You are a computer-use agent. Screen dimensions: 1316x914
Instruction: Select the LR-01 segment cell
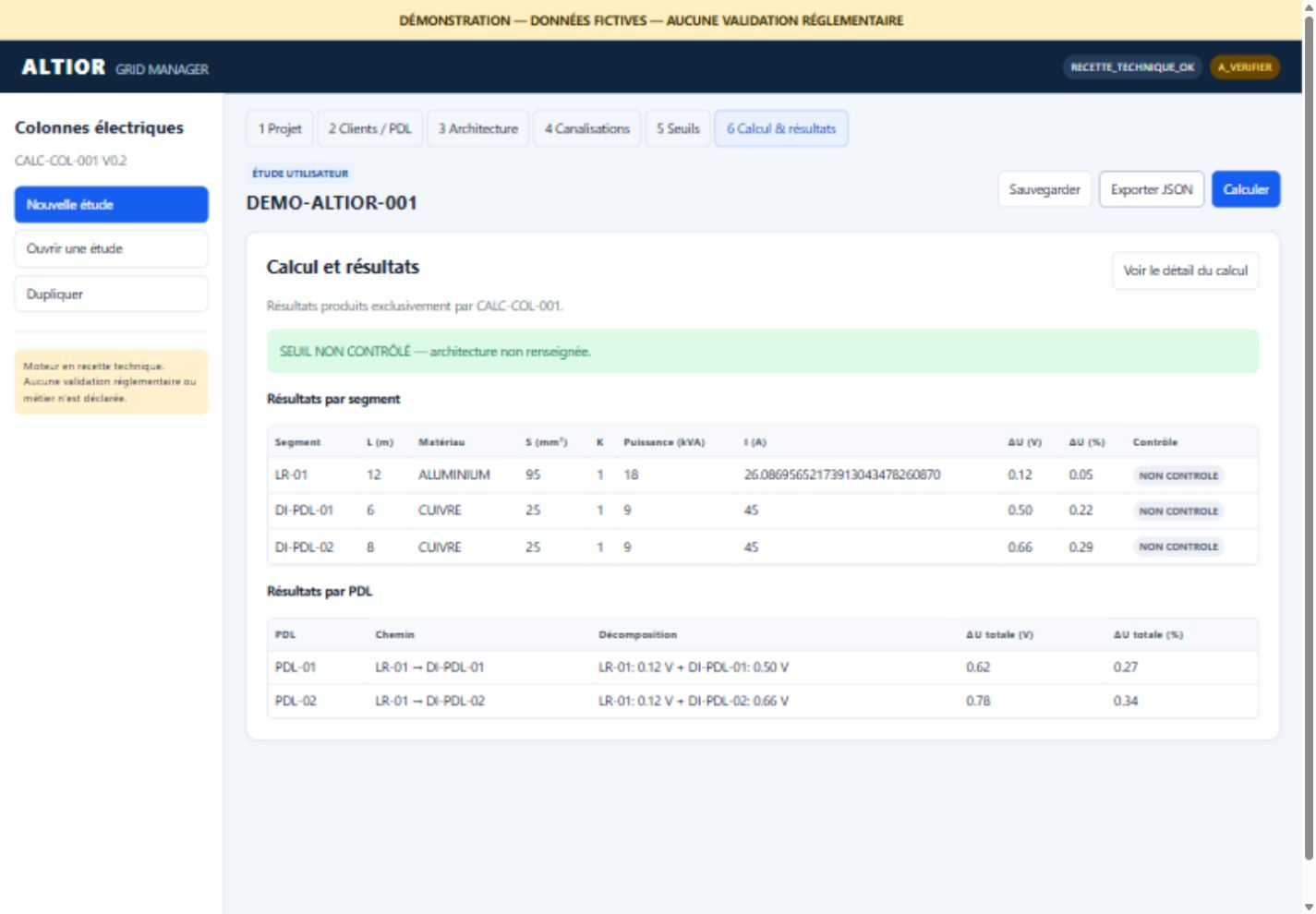(x=292, y=475)
